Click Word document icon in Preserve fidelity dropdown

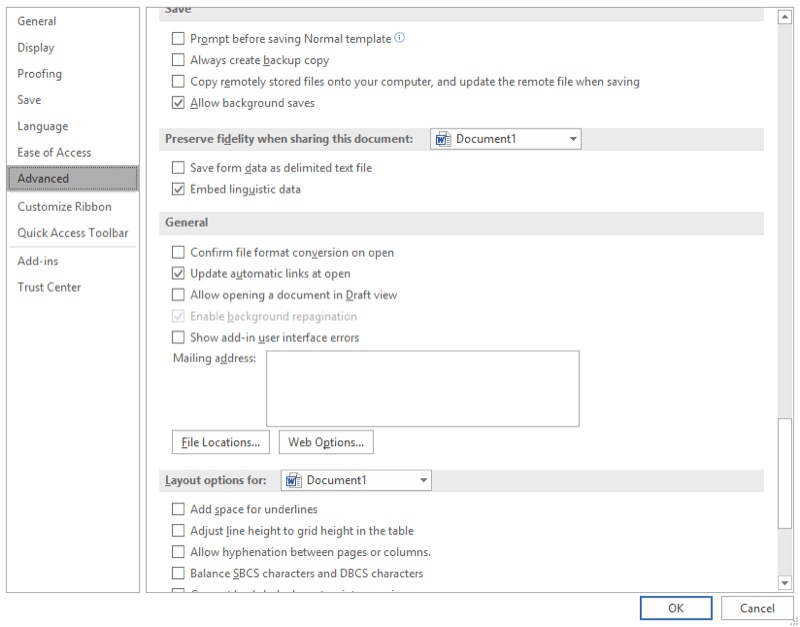coord(443,139)
